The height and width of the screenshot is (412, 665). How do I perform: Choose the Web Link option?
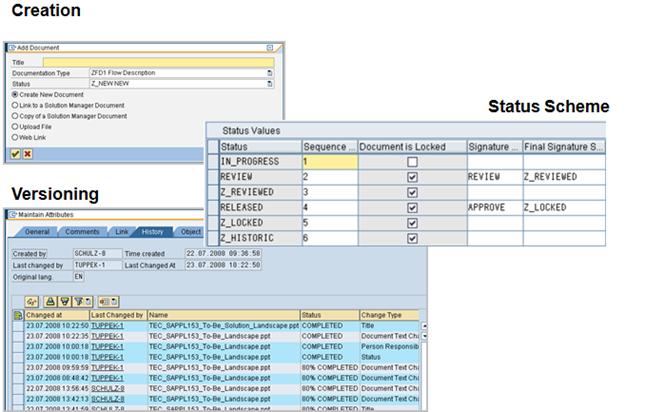pos(15,137)
